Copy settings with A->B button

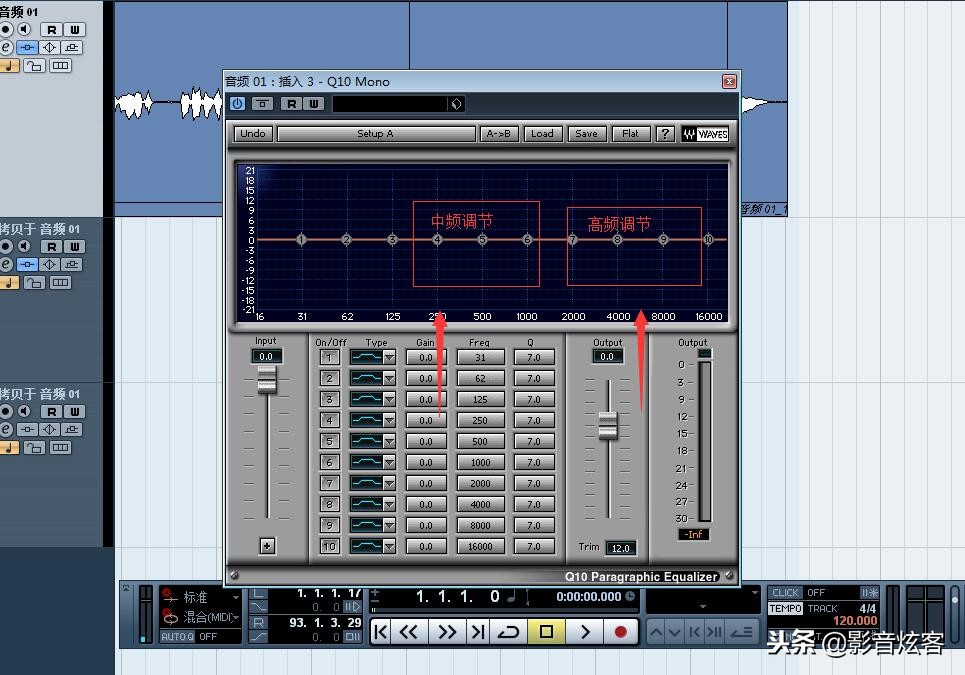coord(499,134)
